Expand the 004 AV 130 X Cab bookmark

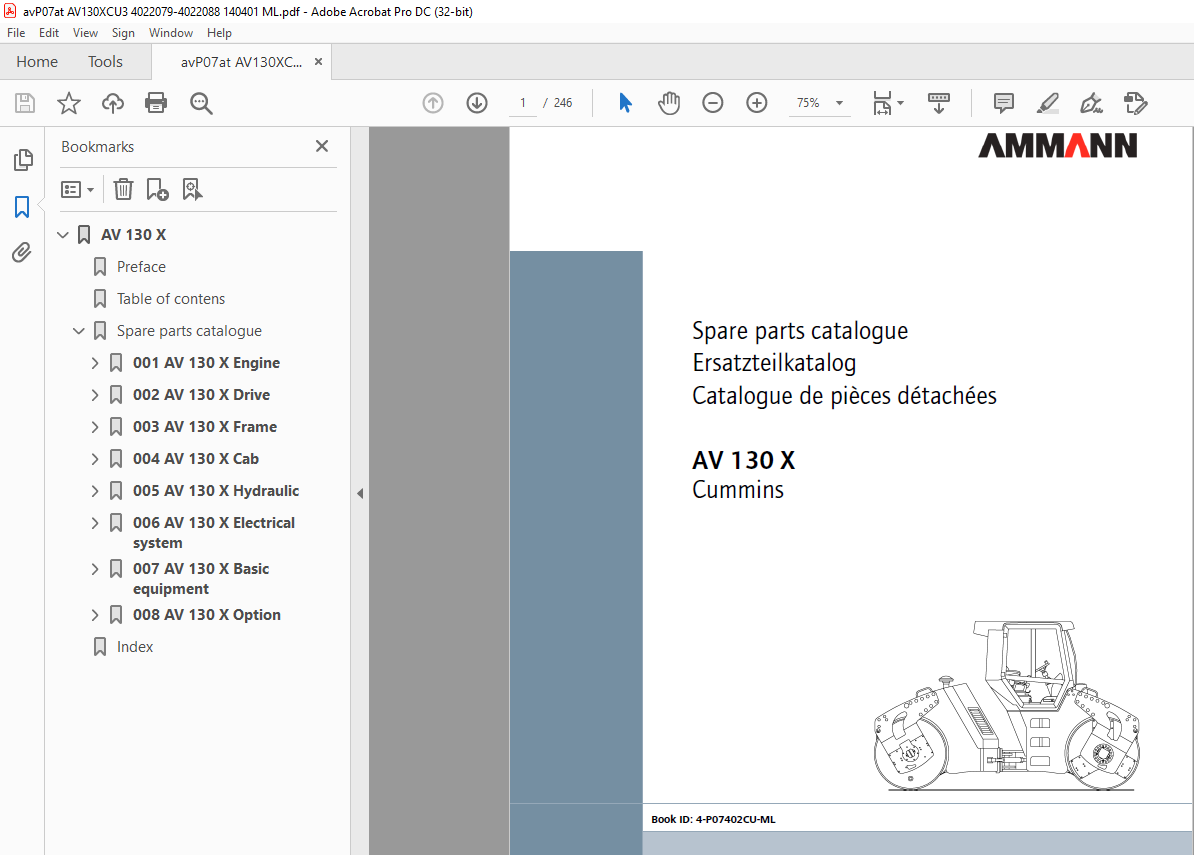[x=94, y=459]
